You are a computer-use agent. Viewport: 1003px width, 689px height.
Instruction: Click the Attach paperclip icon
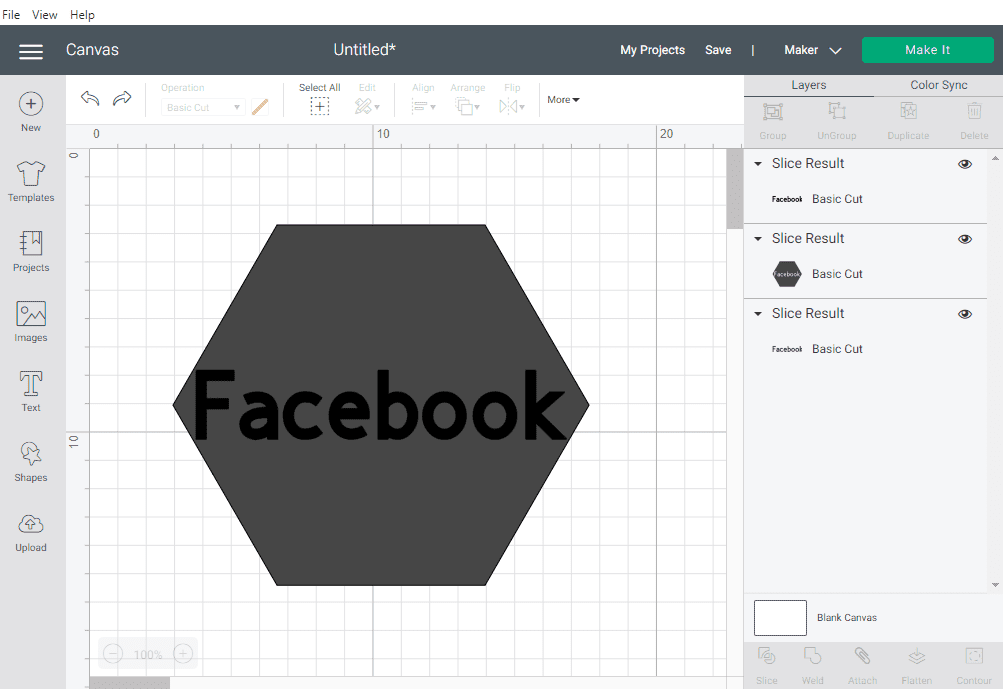[862, 656]
